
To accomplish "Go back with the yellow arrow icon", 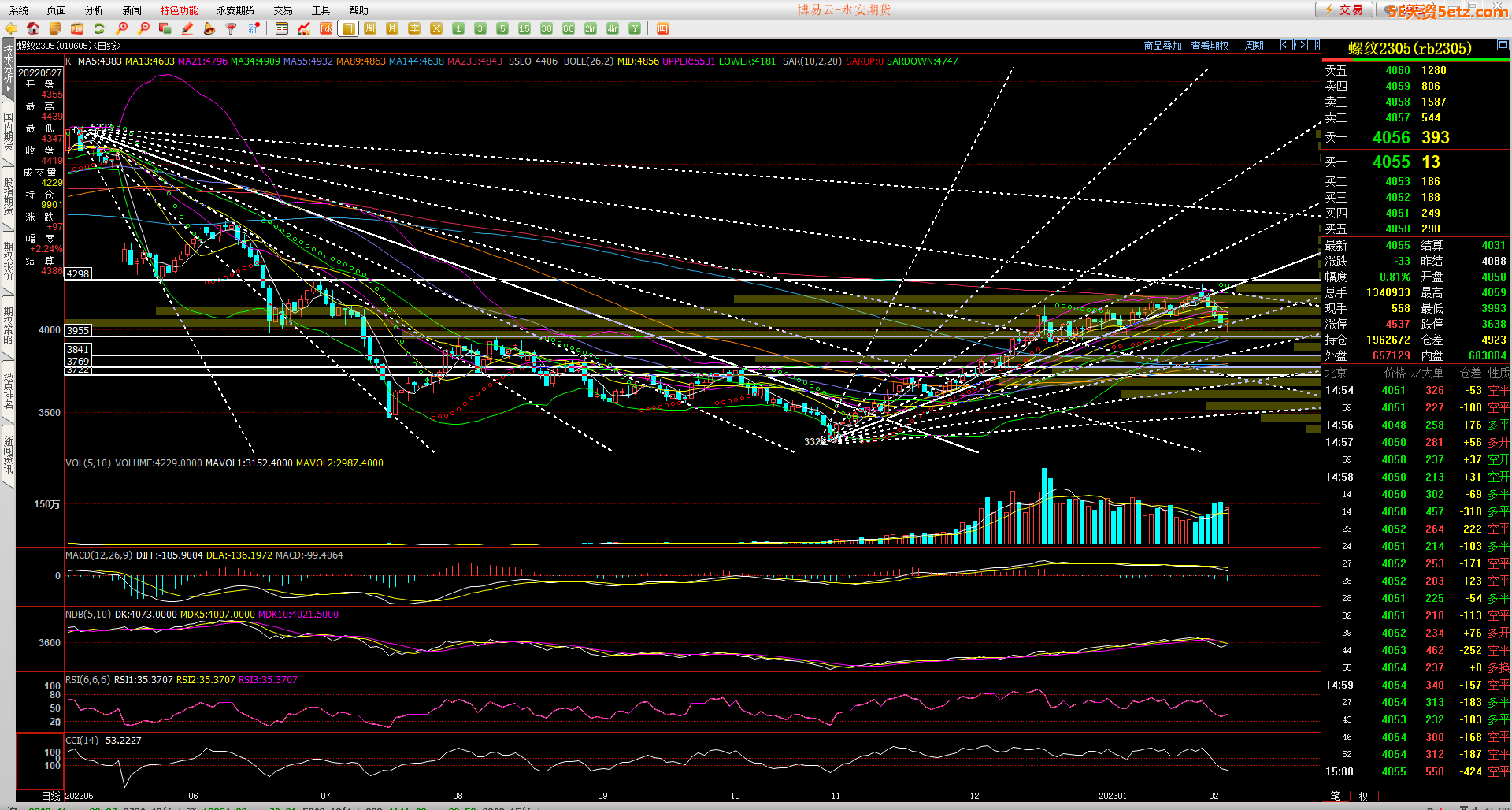I will (x=11, y=28).
